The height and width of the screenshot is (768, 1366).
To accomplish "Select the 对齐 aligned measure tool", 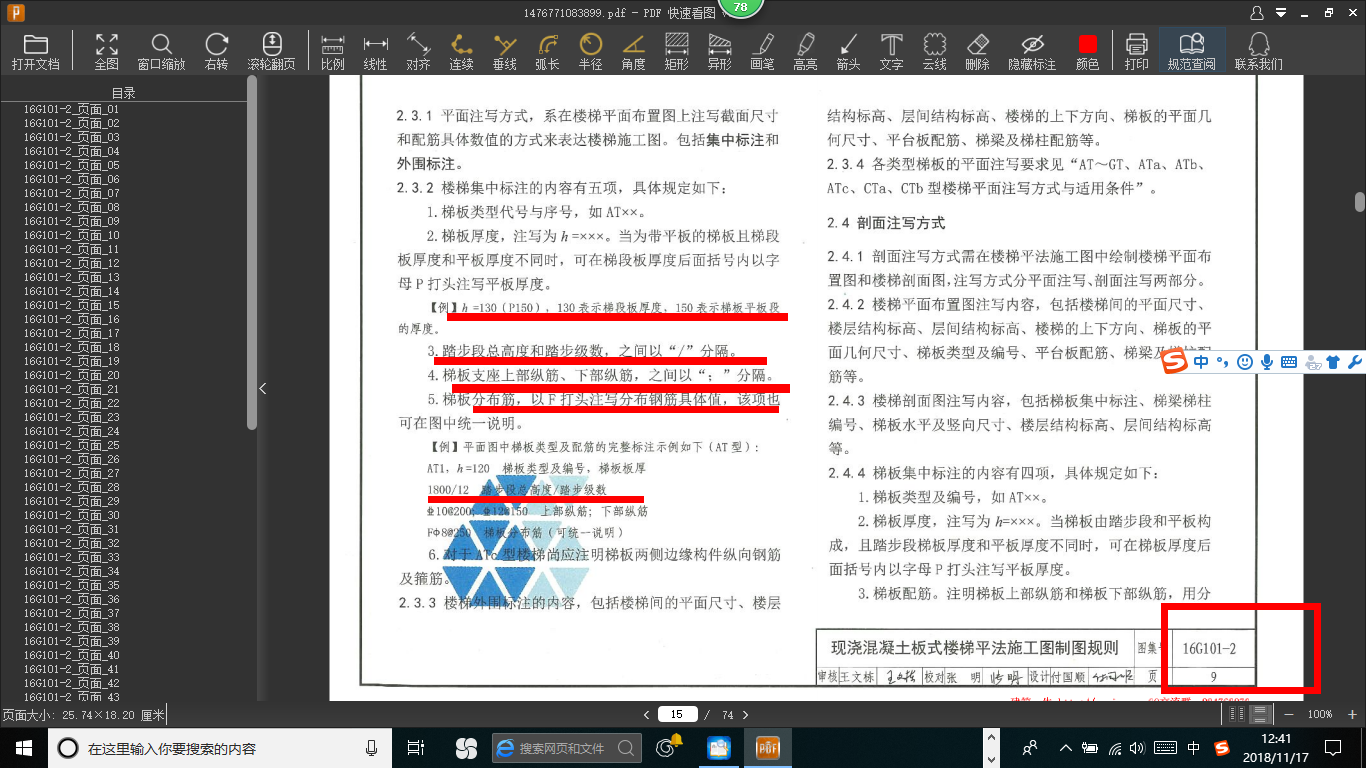I will (x=418, y=51).
